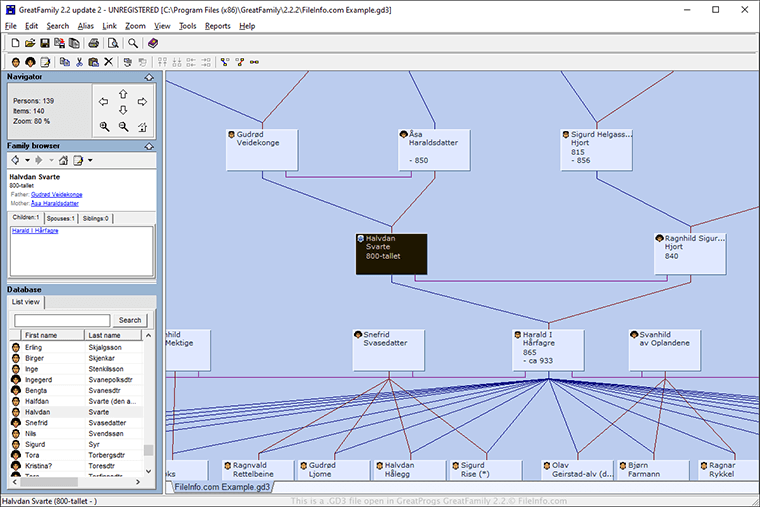
Task: Click the magnifier Search toolbar icon
Action: [132, 43]
